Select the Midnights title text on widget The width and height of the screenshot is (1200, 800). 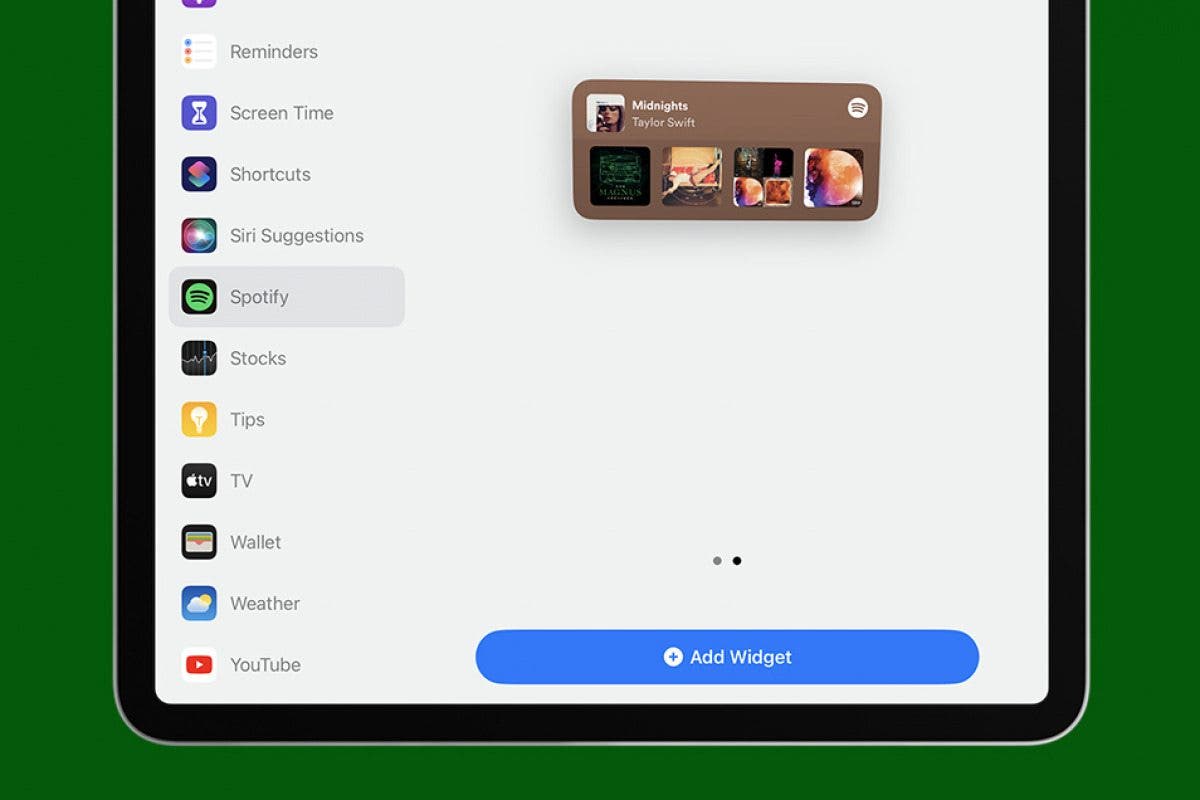660,106
